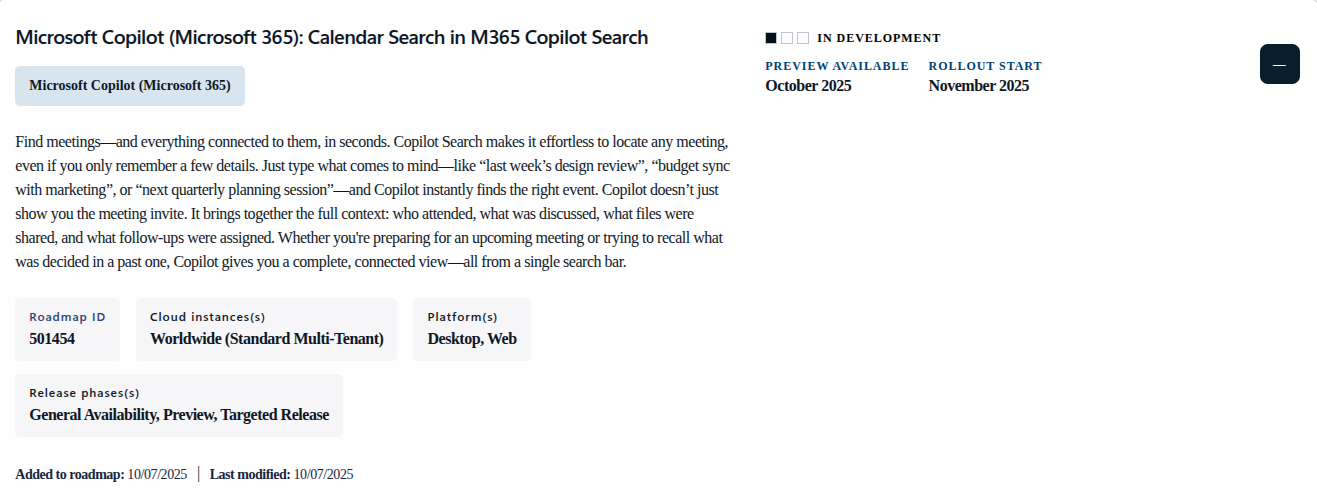Click the Rollout Start heading

pos(985,66)
